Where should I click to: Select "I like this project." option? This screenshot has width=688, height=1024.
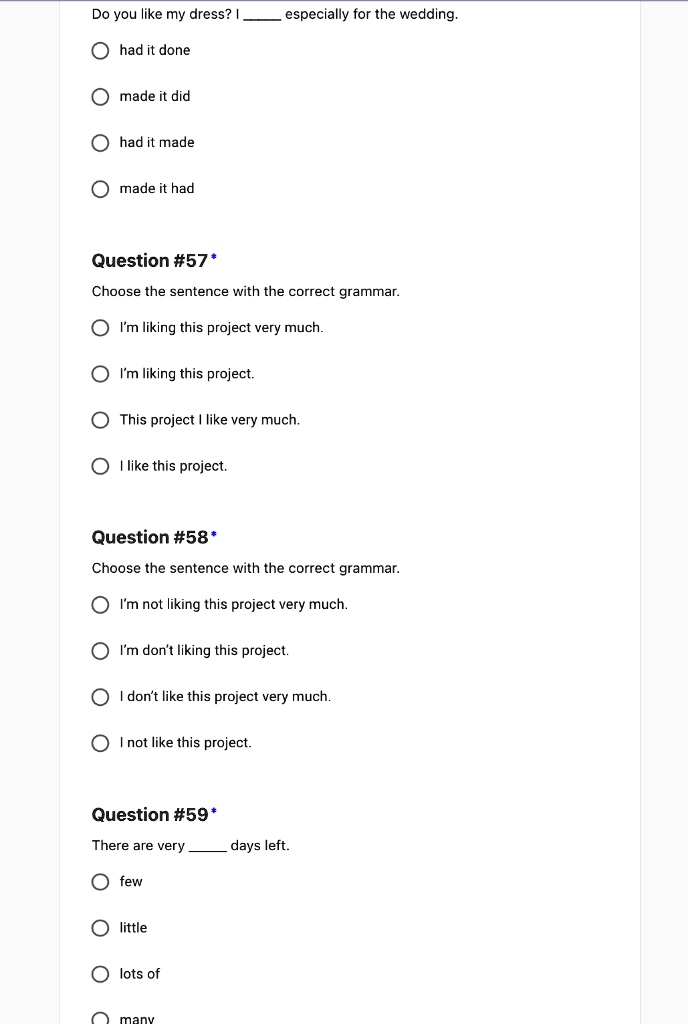pos(100,466)
